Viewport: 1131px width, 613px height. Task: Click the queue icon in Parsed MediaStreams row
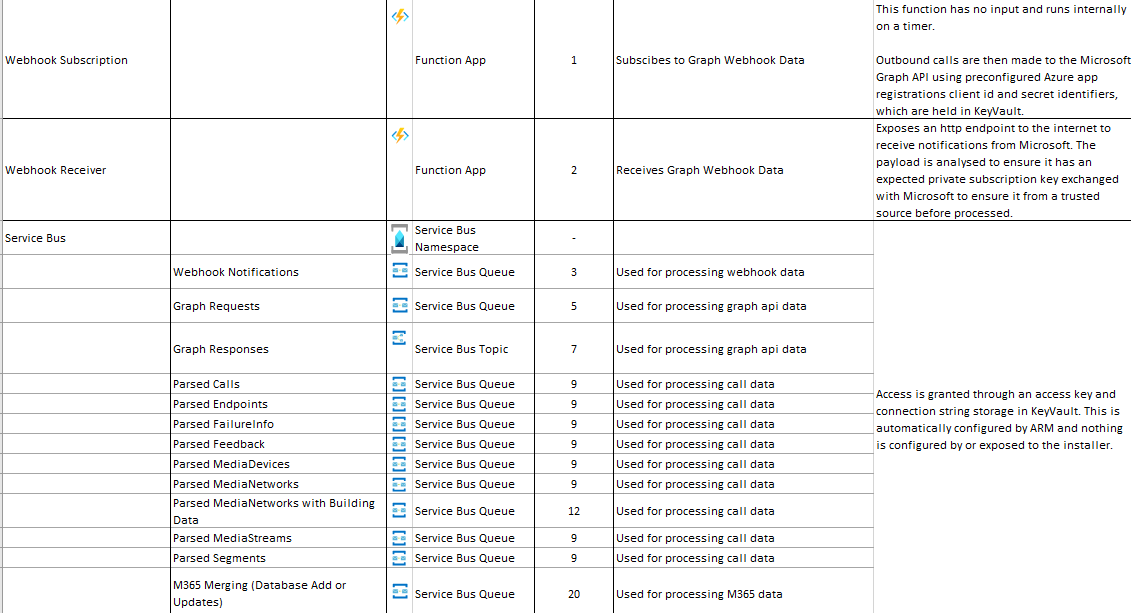tap(399, 538)
